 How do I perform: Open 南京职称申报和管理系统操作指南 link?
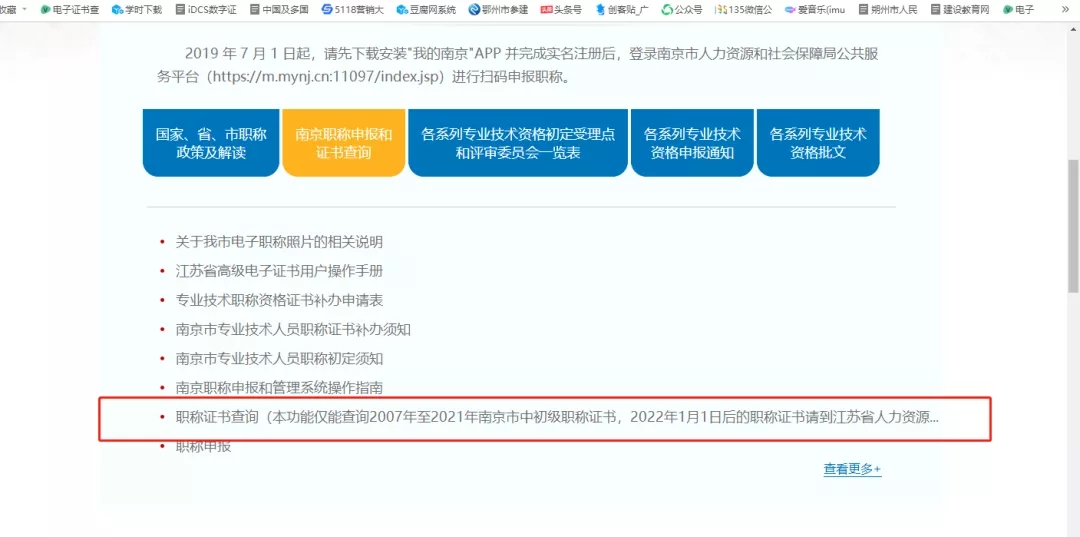(279, 388)
